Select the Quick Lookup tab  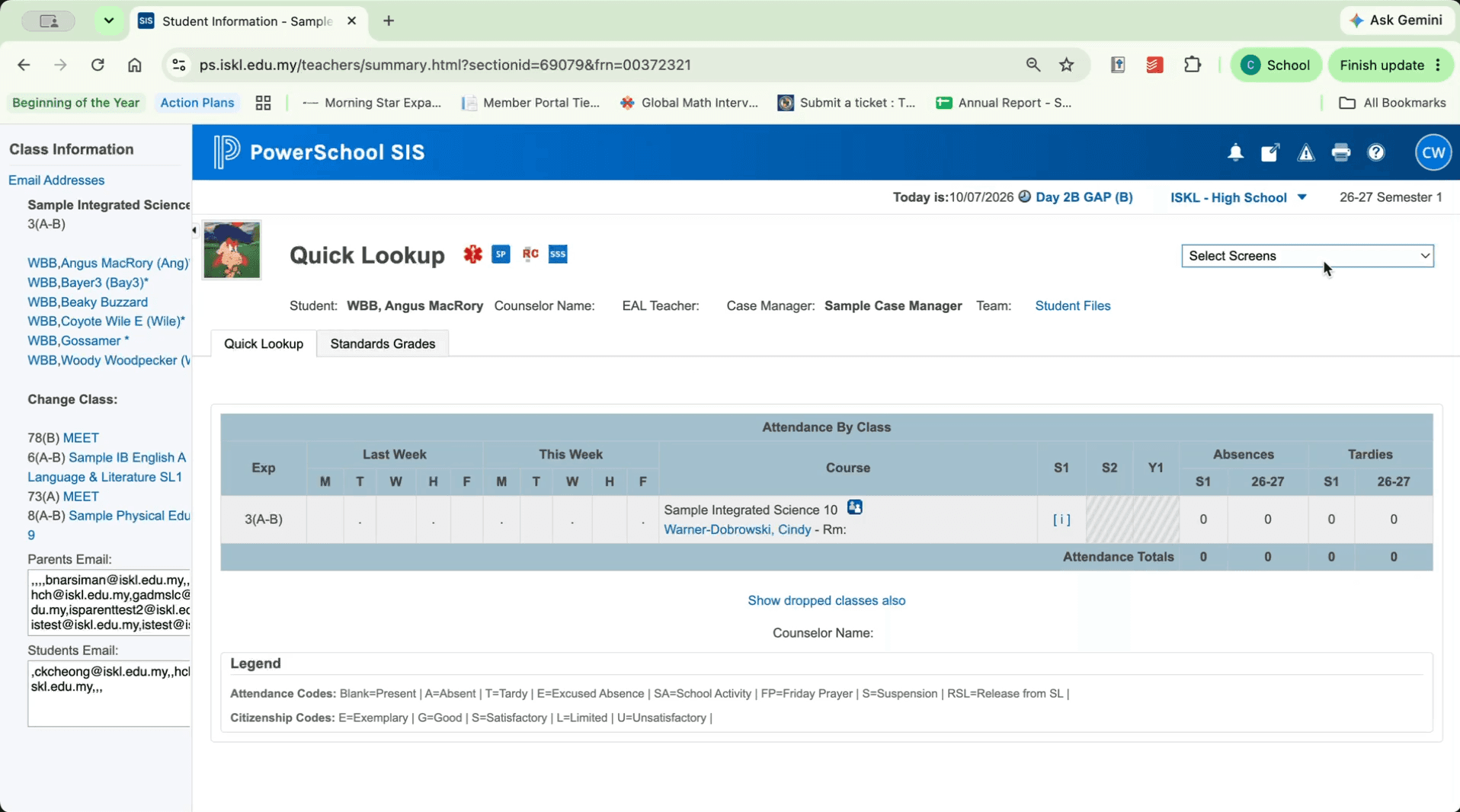pyautogui.click(x=264, y=344)
